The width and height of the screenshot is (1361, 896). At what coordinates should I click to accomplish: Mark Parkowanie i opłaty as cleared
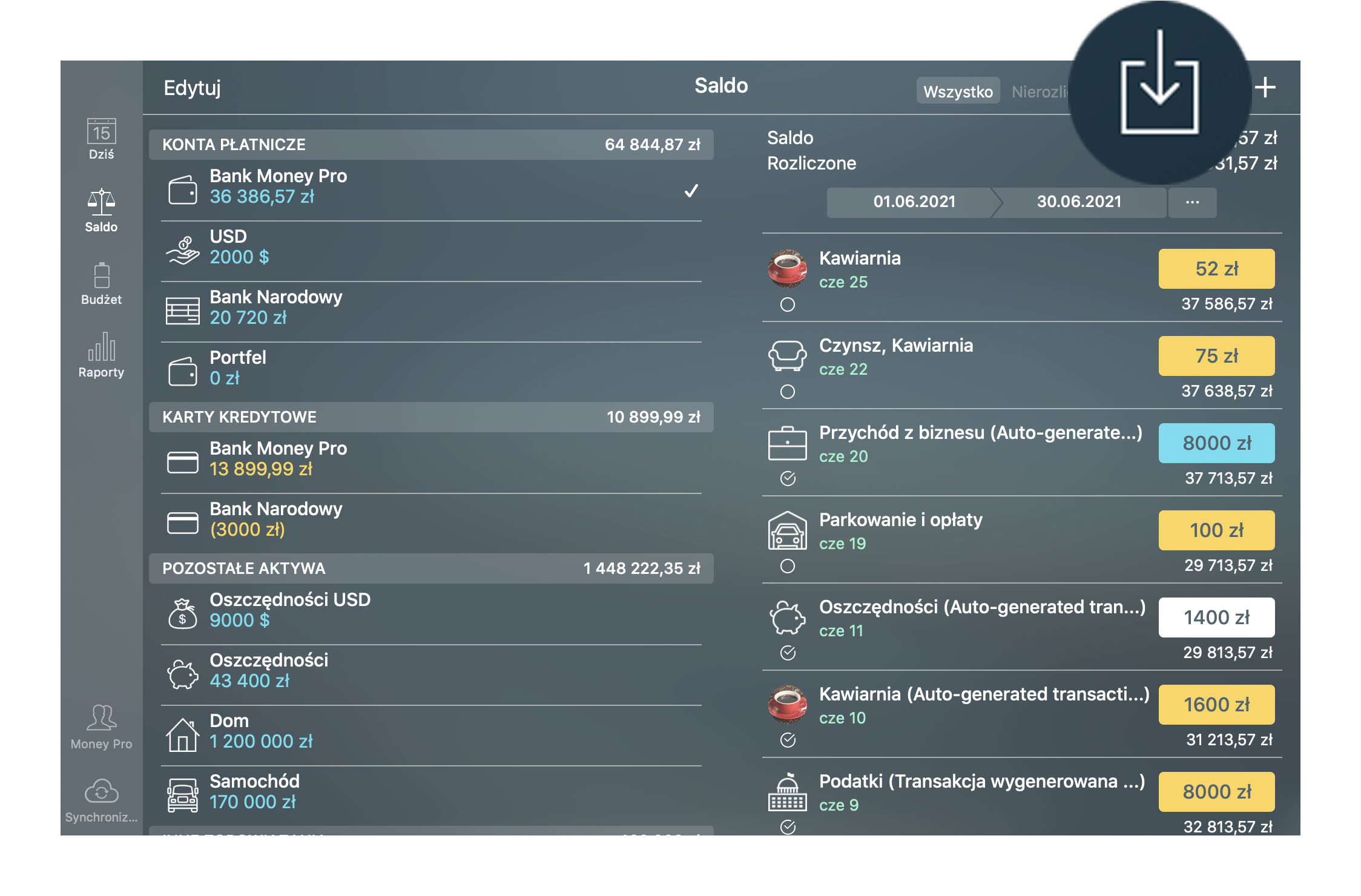787,566
